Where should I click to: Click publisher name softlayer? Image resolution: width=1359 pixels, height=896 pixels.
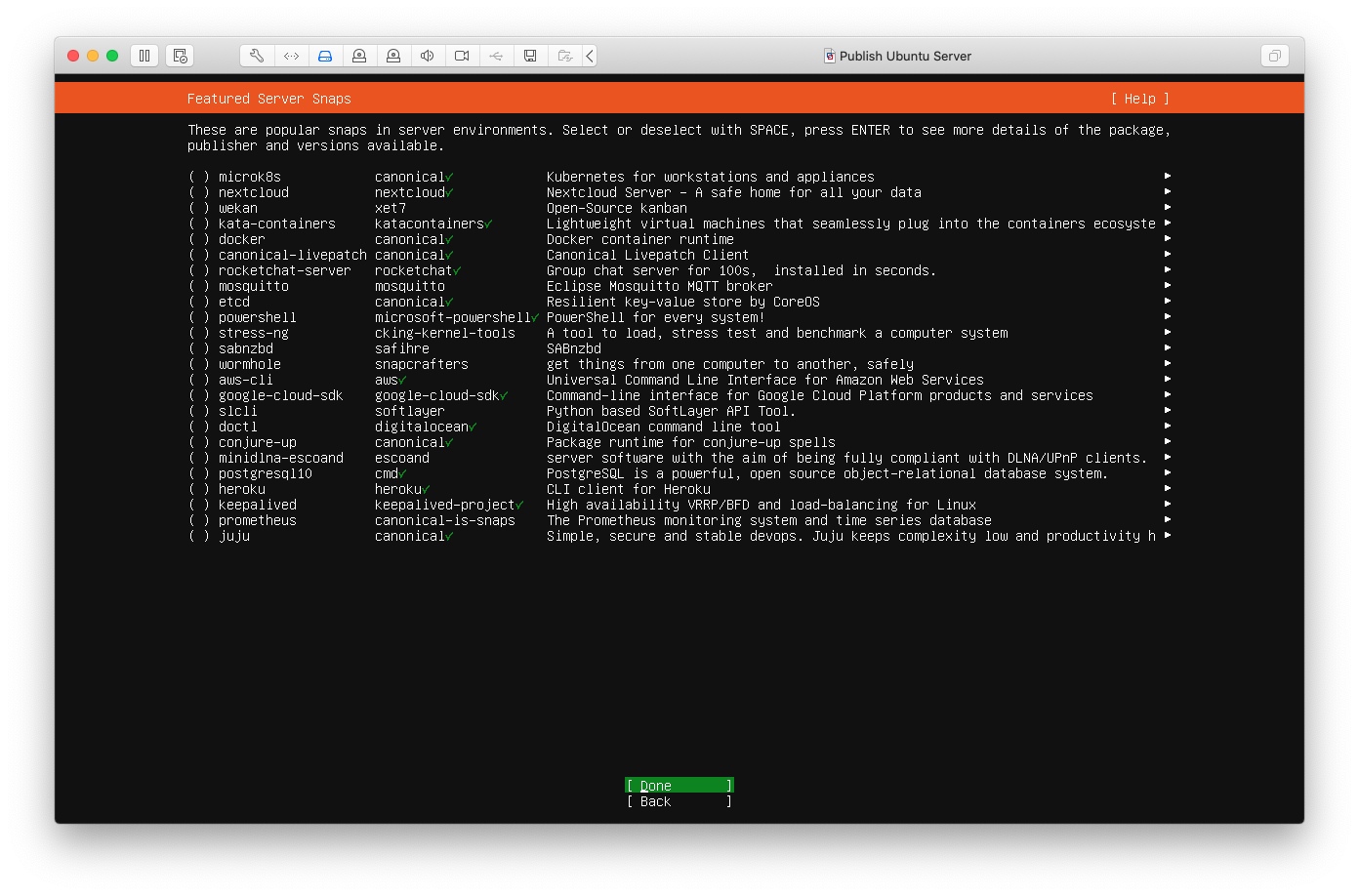(x=410, y=411)
